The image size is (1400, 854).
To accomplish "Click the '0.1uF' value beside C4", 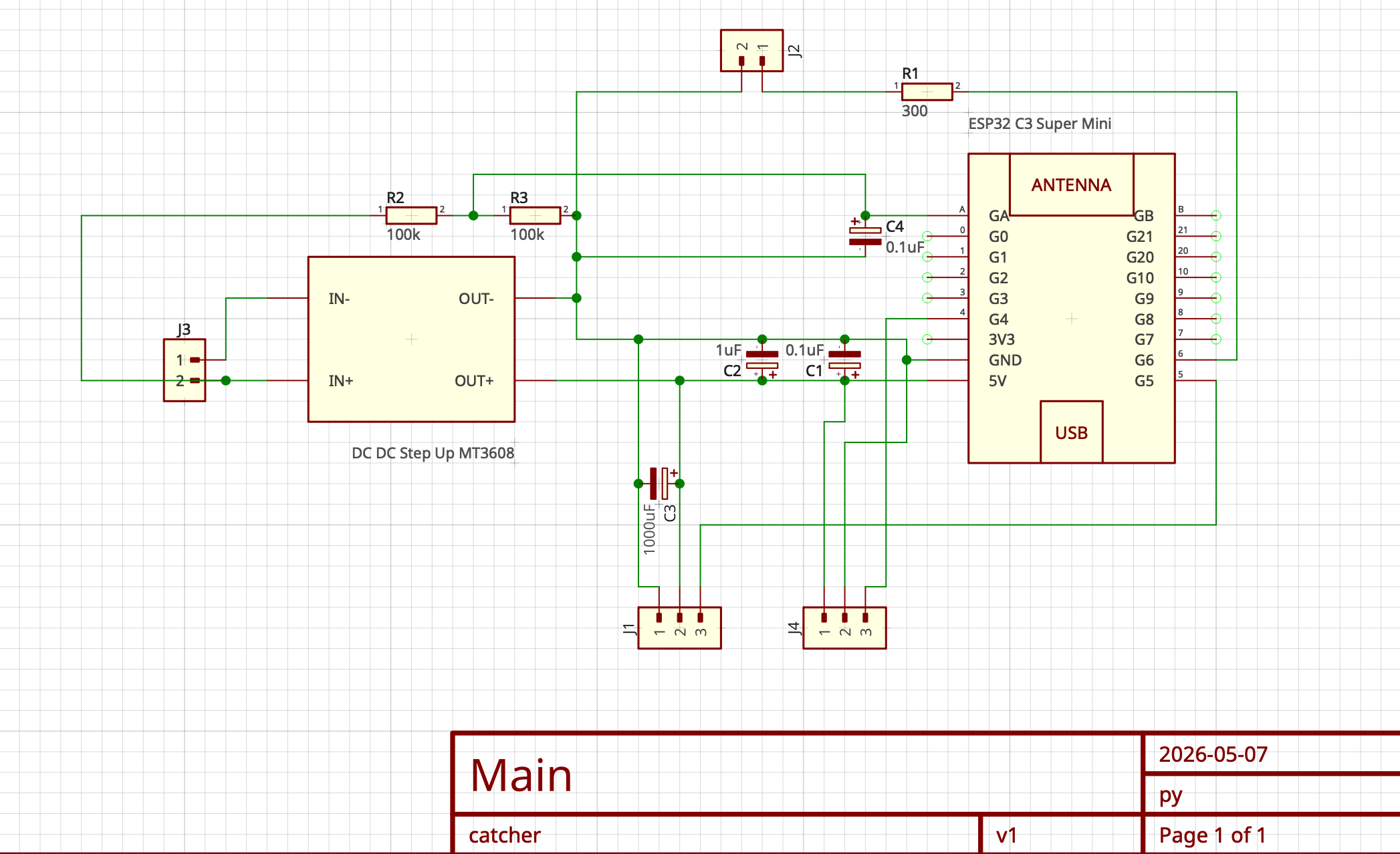I will click(x=905, y=247).
